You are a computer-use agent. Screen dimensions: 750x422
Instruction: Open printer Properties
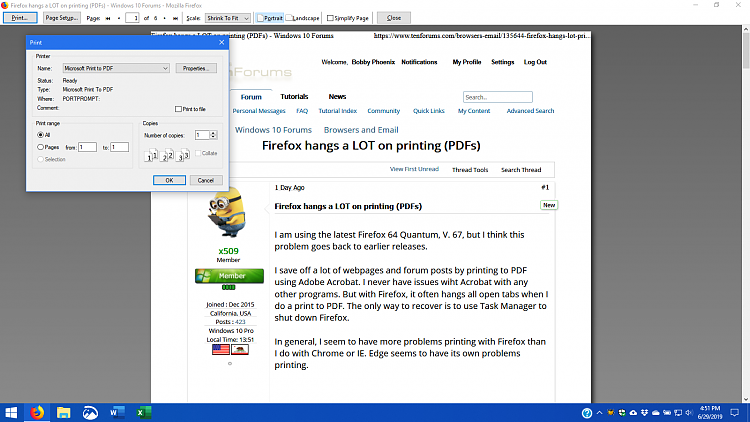click(196, 68)
